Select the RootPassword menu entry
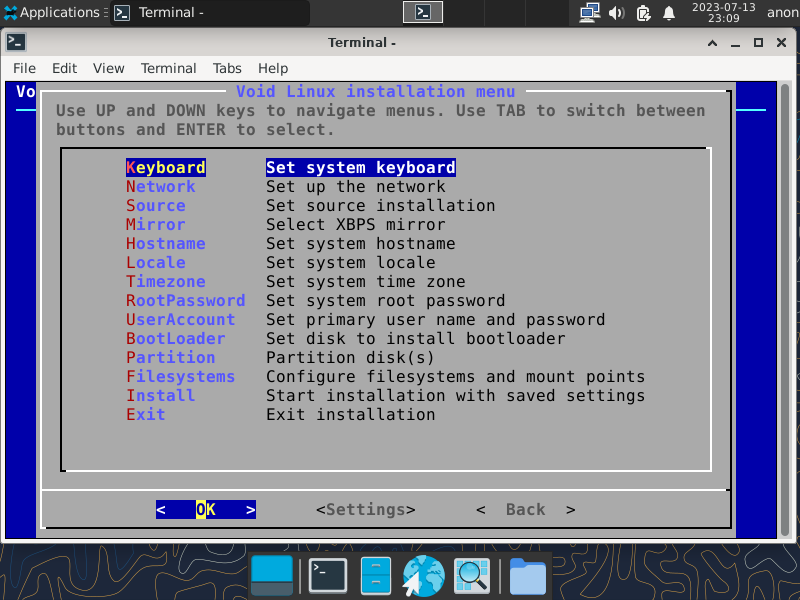Screen dimensions: 800x600 [186, 301]
